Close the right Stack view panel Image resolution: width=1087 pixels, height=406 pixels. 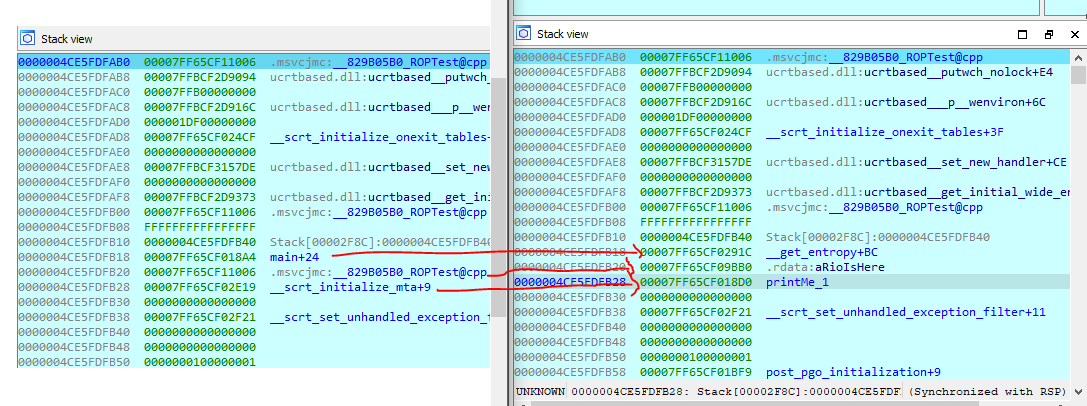tap(1073, 34)
